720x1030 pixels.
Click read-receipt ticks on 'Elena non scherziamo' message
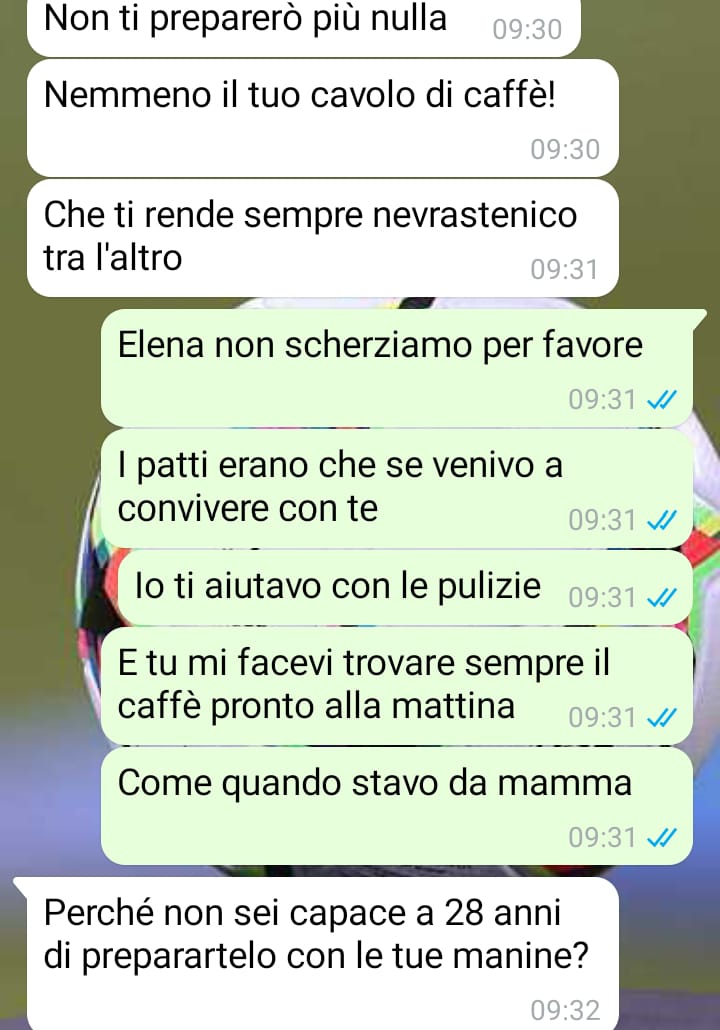[x=662, y=399]
